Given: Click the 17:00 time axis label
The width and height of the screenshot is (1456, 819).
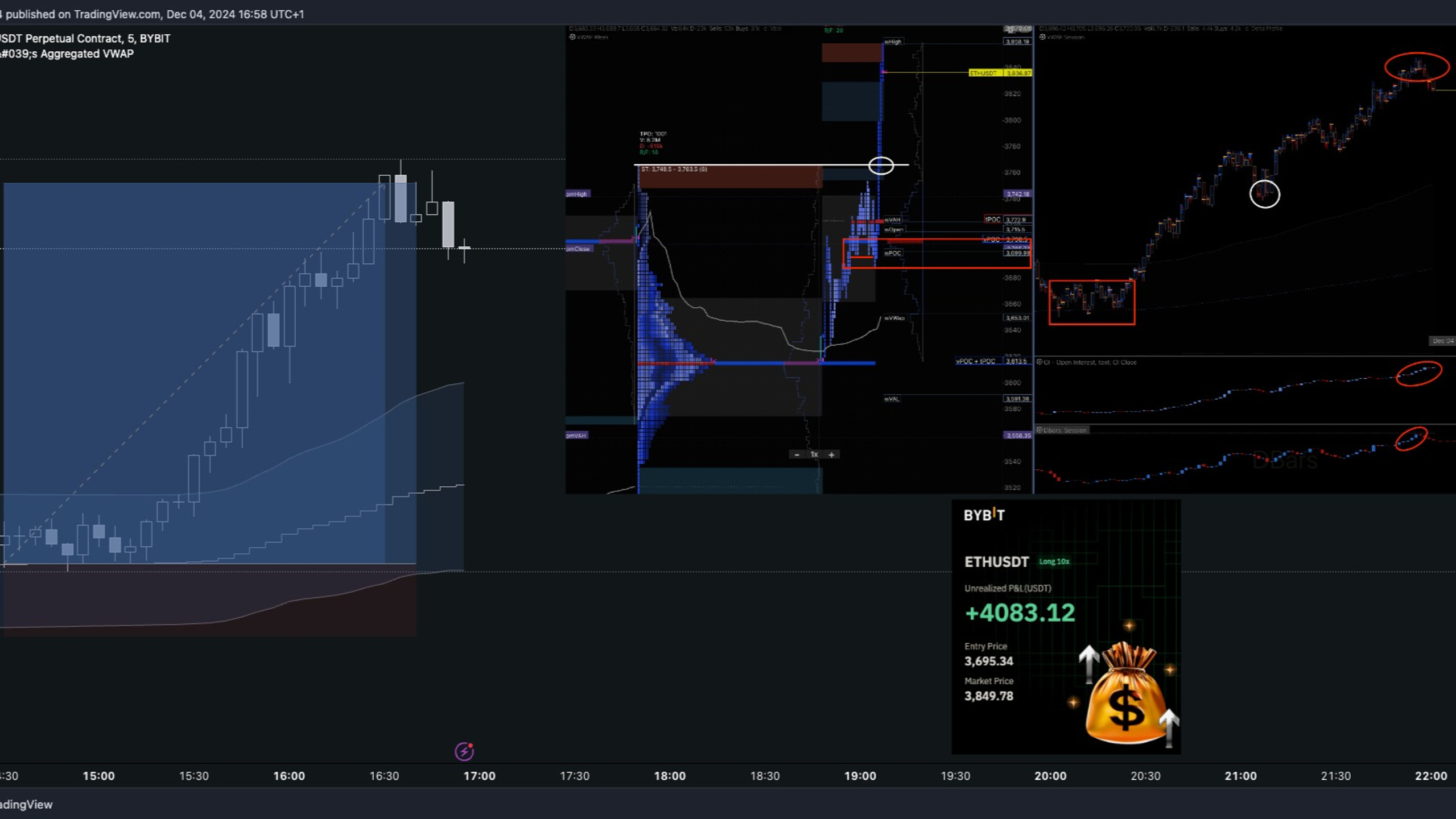Looking at the screenshot, I should click(x=480, y=776).
